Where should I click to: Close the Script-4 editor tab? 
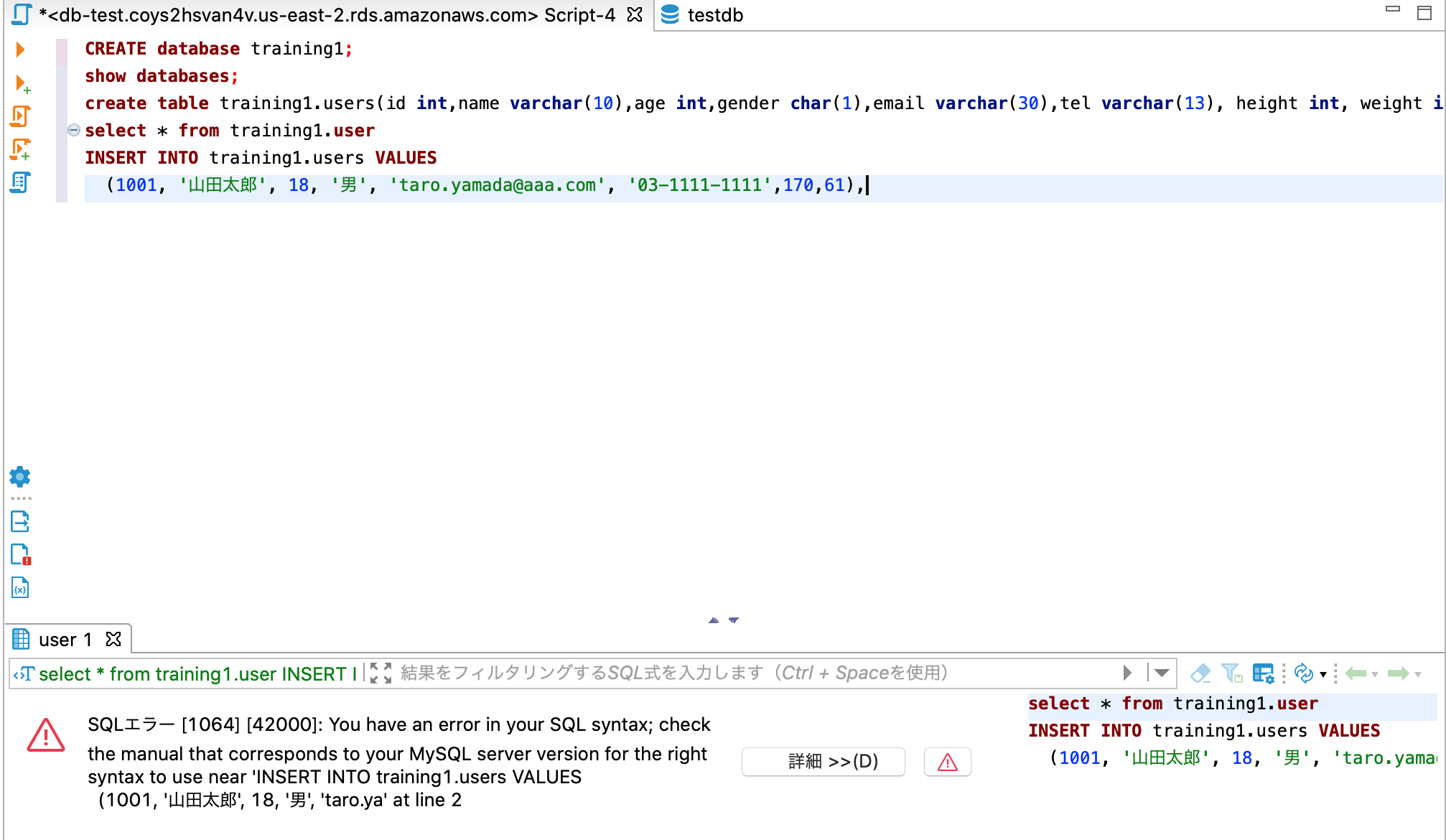click(x=635, y=15)
